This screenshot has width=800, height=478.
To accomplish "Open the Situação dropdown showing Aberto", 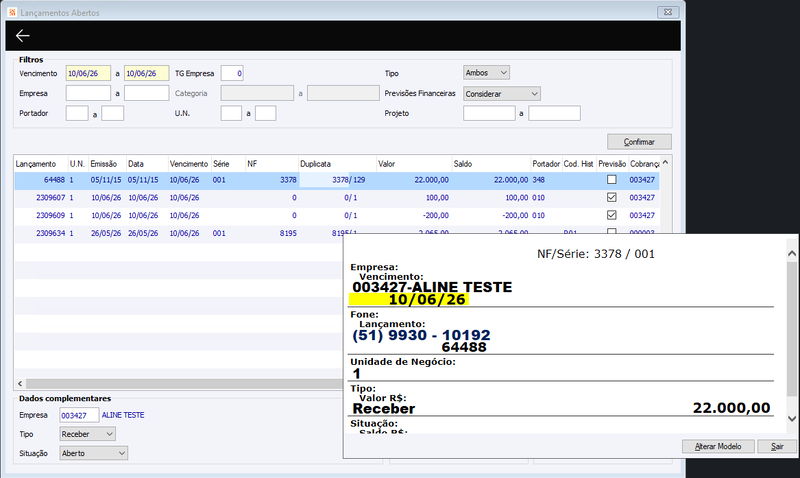I will pos(93,453).
